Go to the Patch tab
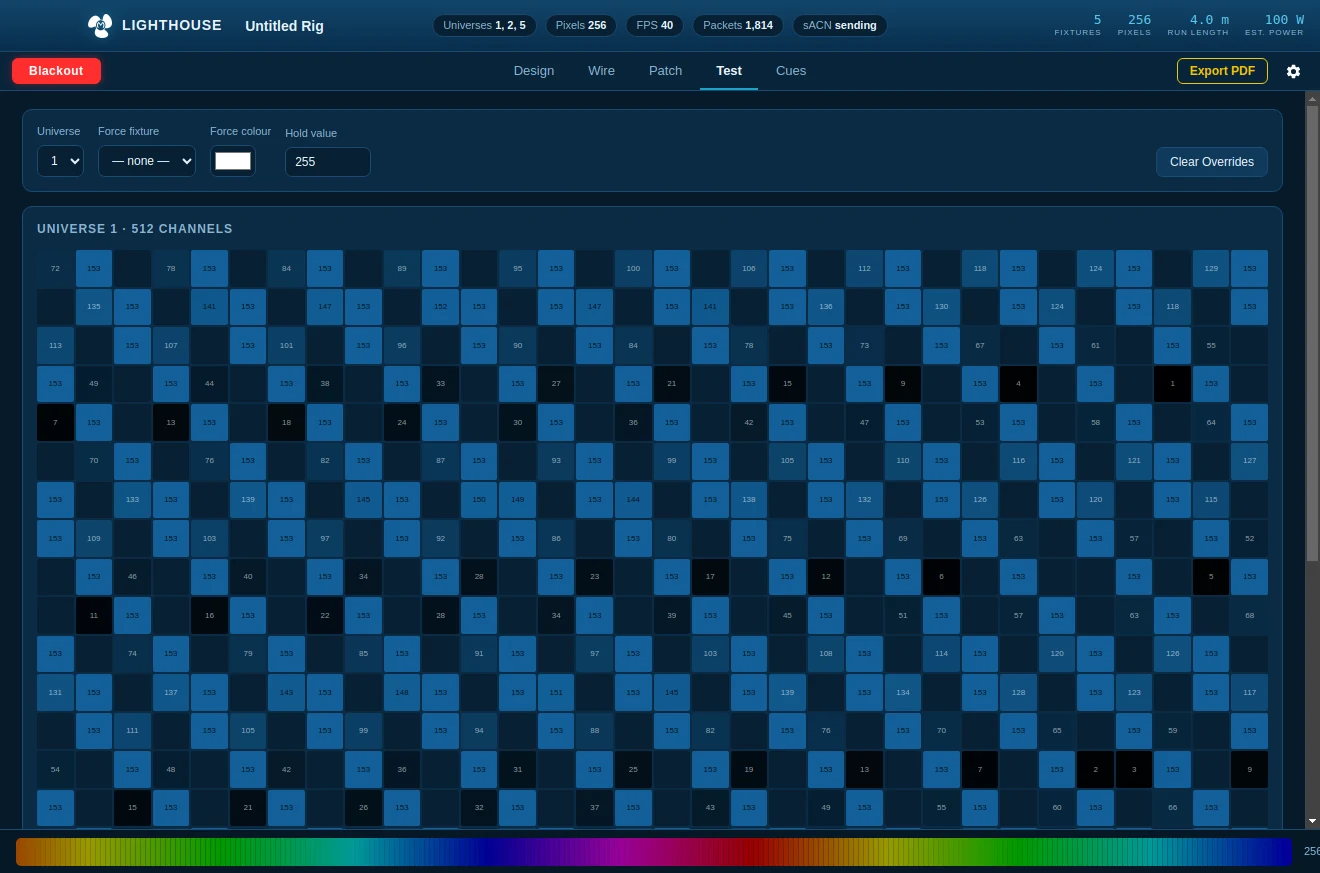1320x873 pixels. click(665, 71)
